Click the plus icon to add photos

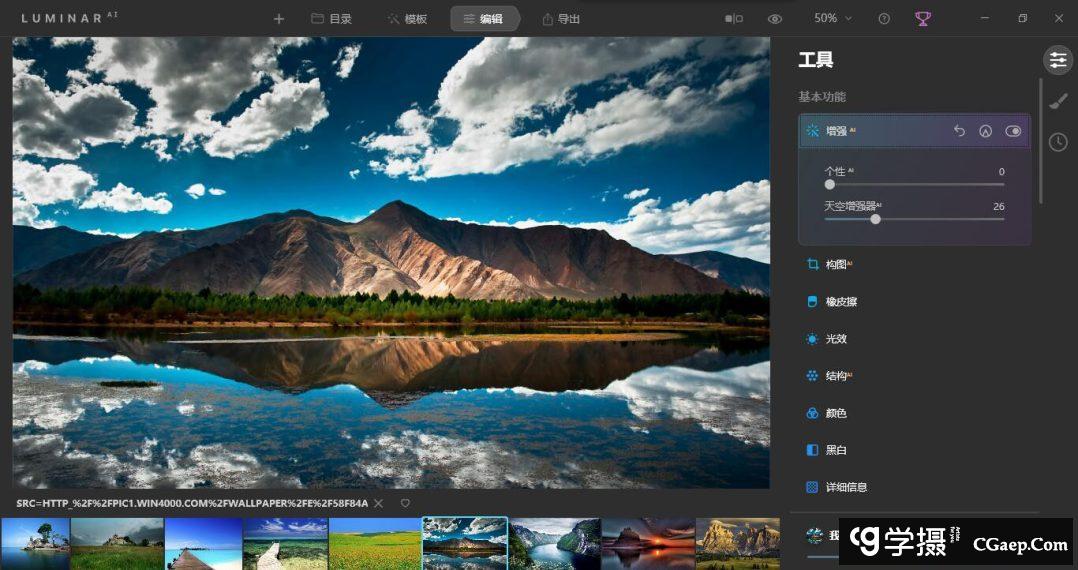tap(279, 19)
